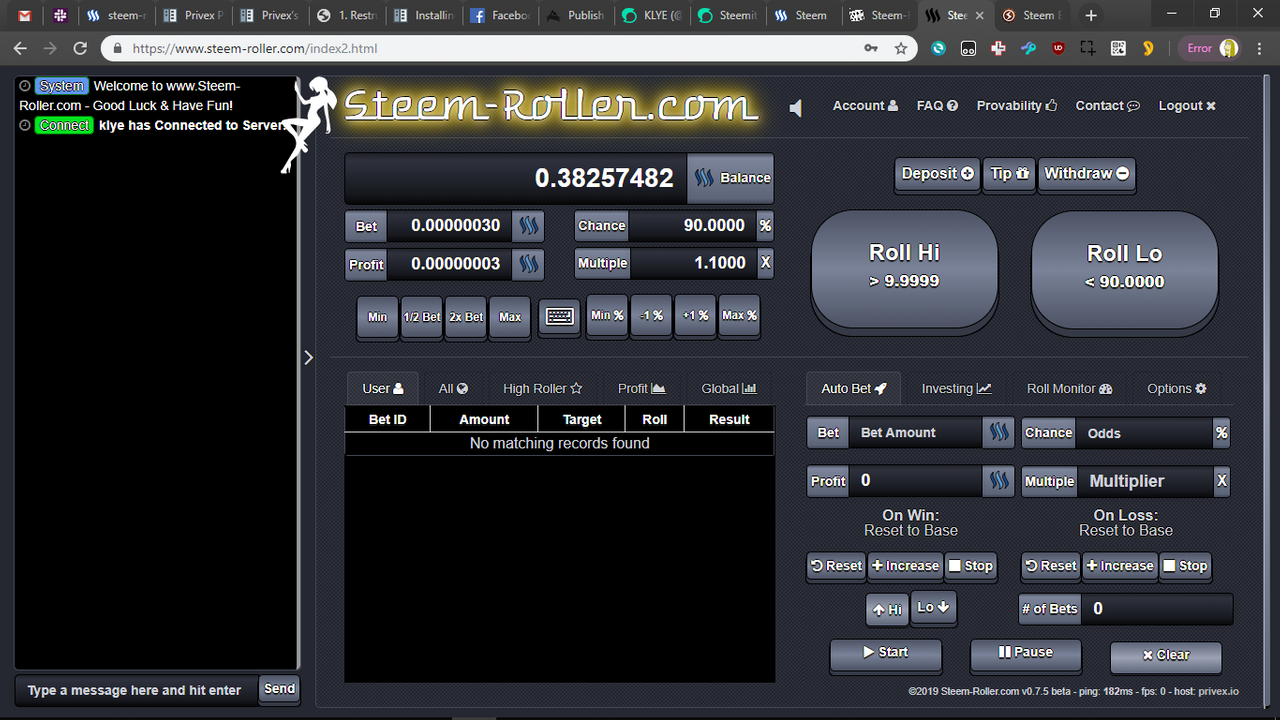Screen dimensions: 1280x720
Task: Click Steem currency icon beside Profit field
Action: coord(528,264)
